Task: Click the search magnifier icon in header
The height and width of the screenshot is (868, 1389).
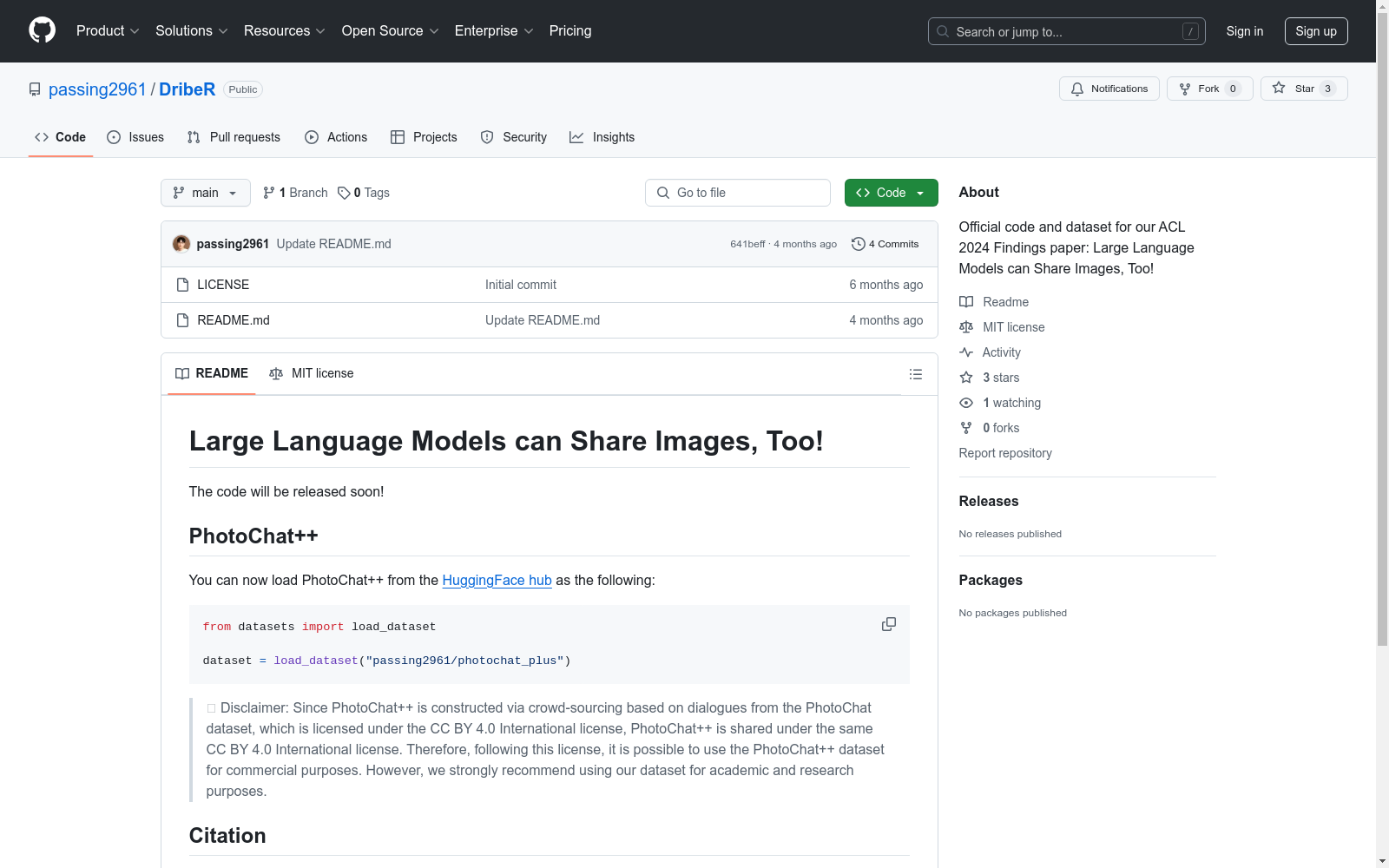Action: pos(943,31)
